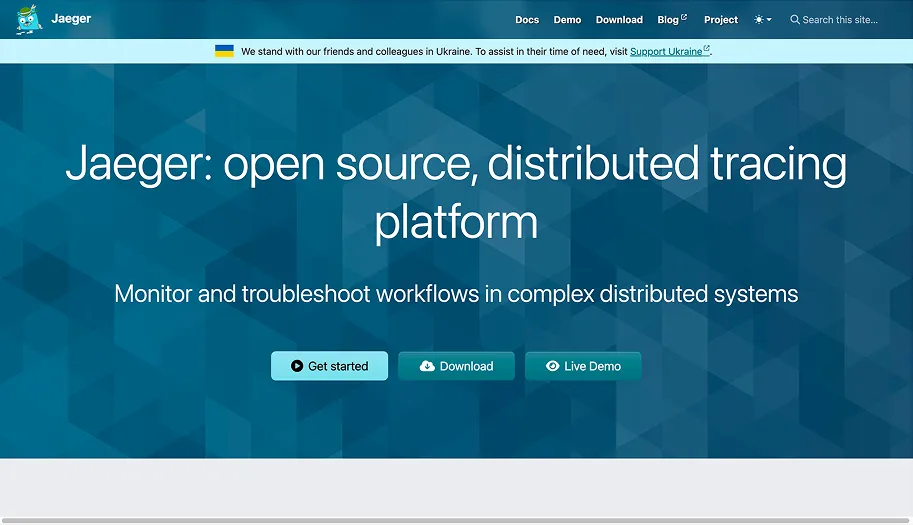Open the Jaeger home brand text
Viewport: 913px width, 525px height.
[x=71, y=19]
